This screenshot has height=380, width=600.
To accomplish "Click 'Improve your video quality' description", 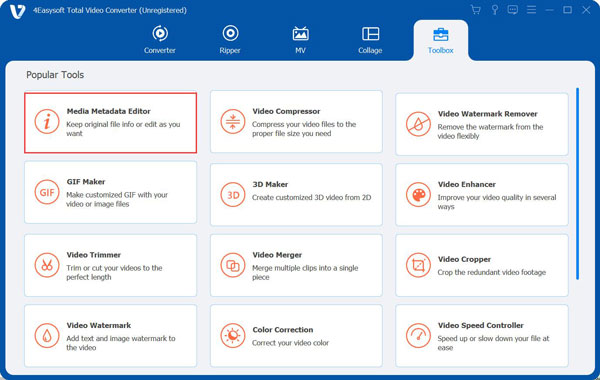I will 497,202.
